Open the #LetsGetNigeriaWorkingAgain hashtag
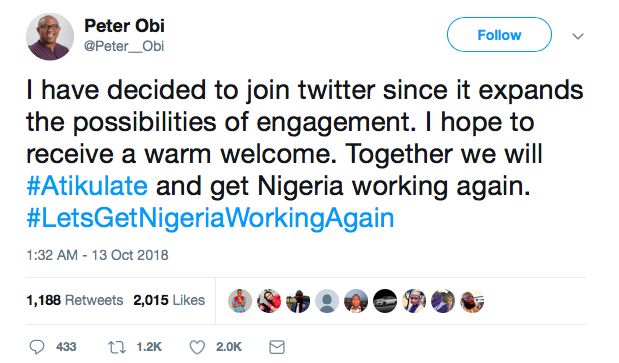Image resolution: width=619 pixels, height=363 pixels. click(210, 218)
